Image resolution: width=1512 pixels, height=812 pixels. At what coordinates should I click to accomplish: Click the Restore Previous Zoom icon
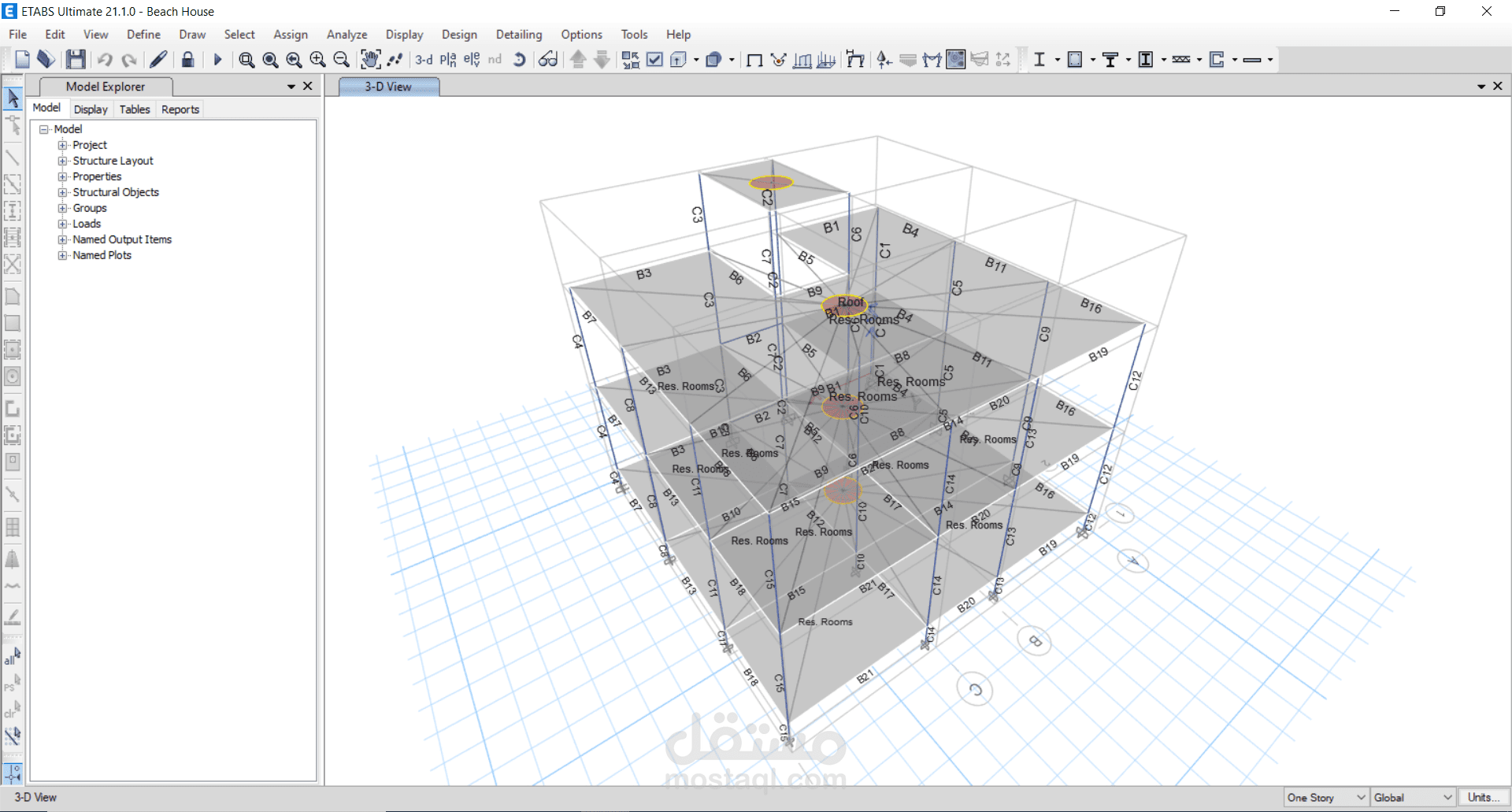[x=294, y=60]
